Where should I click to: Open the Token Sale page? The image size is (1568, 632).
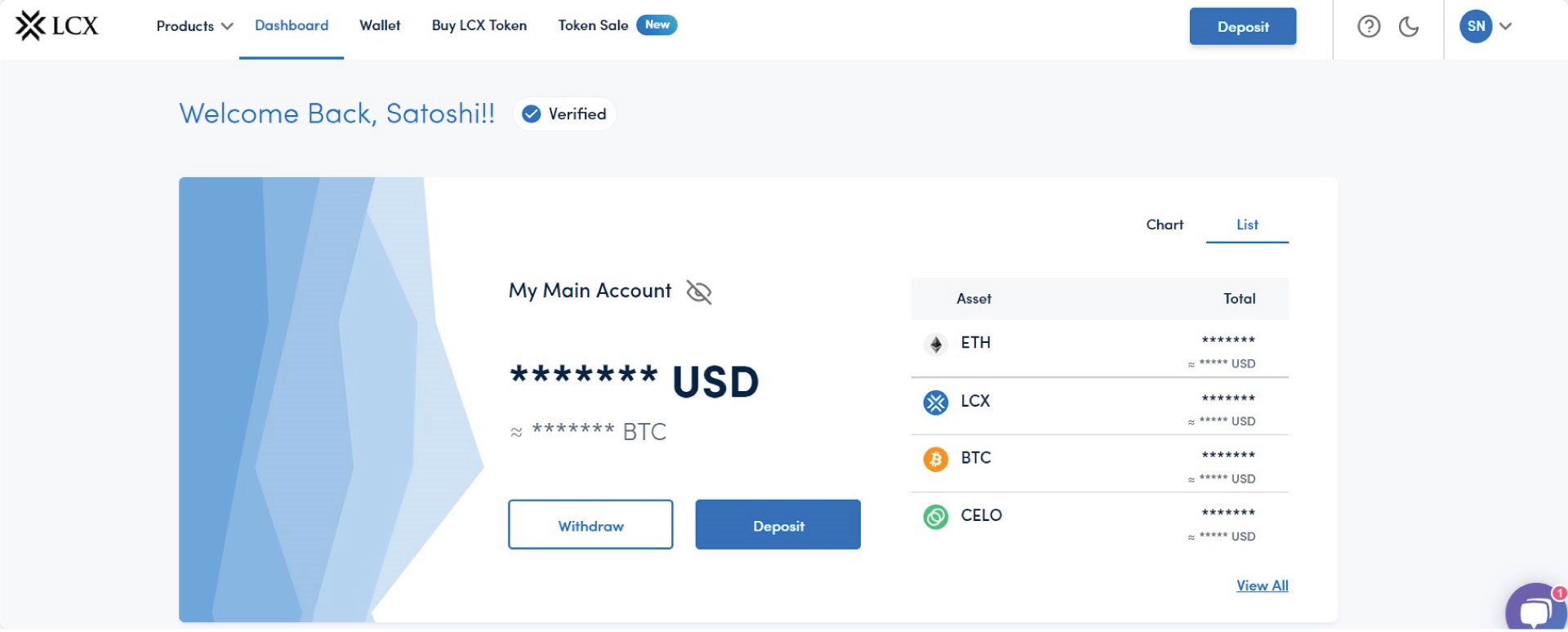[x=594, y=25]
